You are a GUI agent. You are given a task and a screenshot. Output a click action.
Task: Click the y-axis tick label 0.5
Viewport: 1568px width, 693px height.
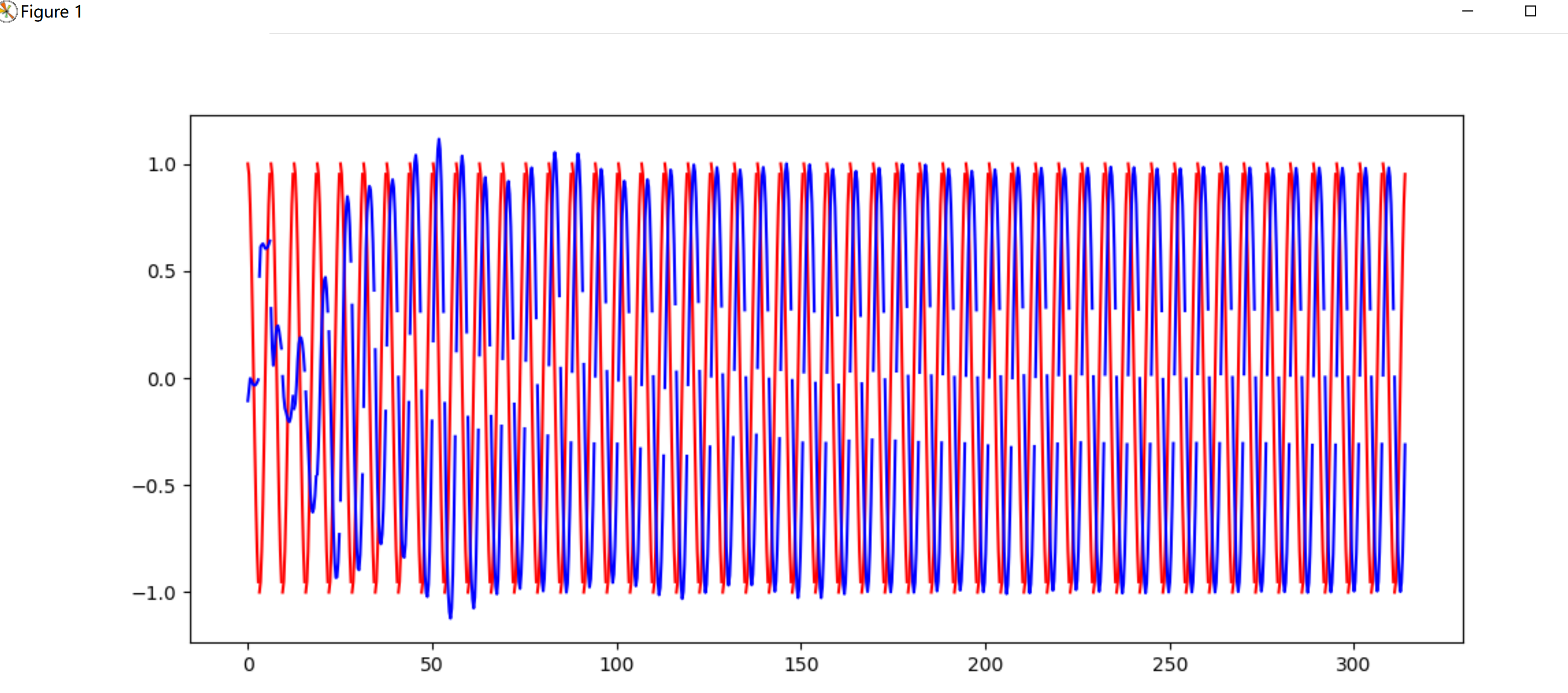(x=162, y=272)
